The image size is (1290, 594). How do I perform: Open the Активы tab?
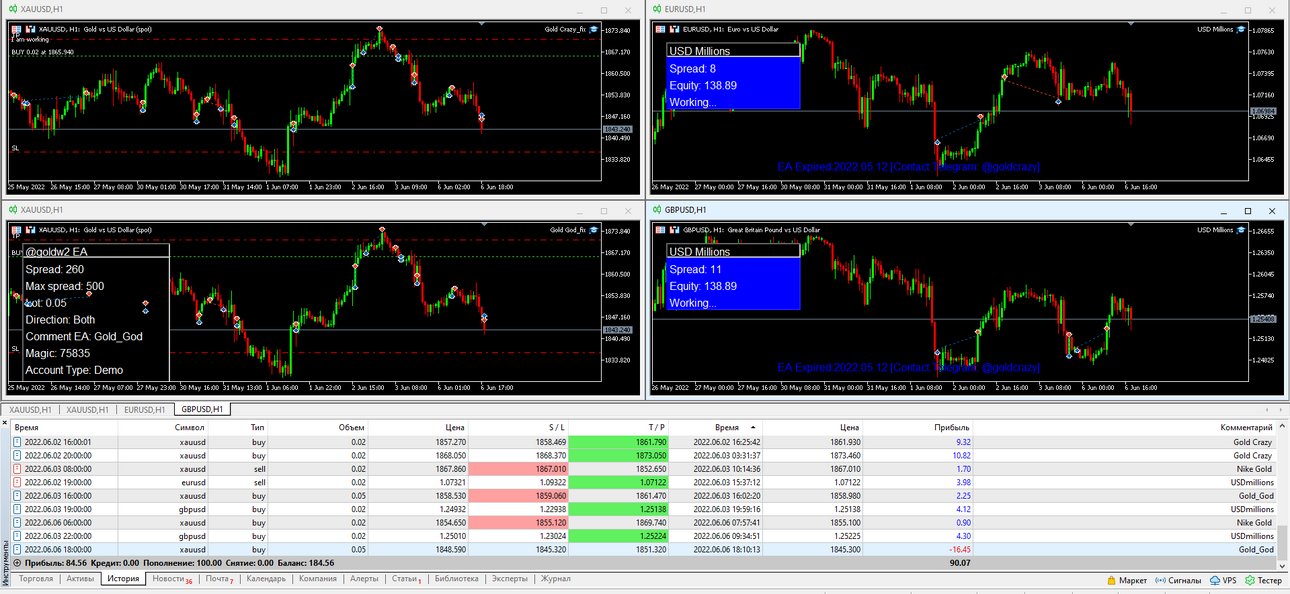[80, 579]
